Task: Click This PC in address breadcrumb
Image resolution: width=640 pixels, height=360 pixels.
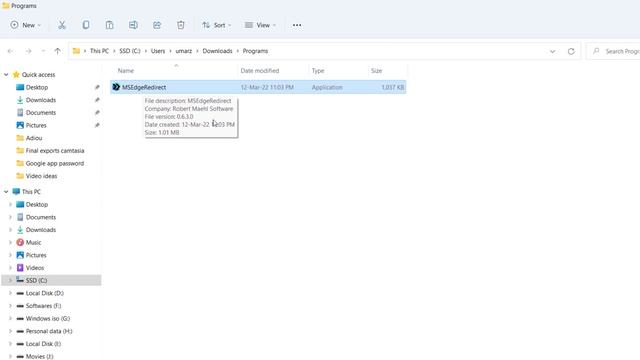Action: pos(99,51)
